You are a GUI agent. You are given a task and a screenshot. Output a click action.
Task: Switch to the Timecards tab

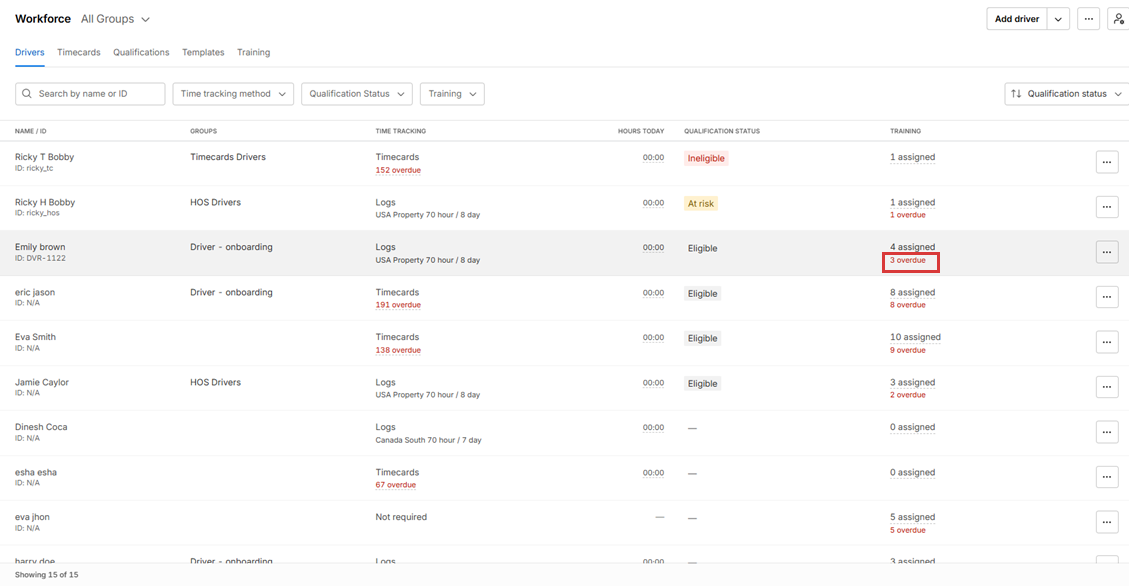point(78,52)
